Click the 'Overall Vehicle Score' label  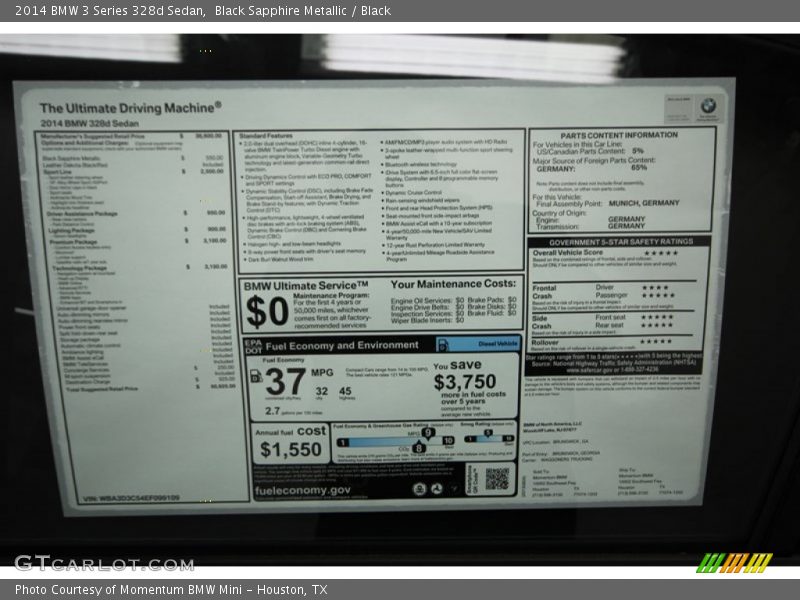coord(568,253)
